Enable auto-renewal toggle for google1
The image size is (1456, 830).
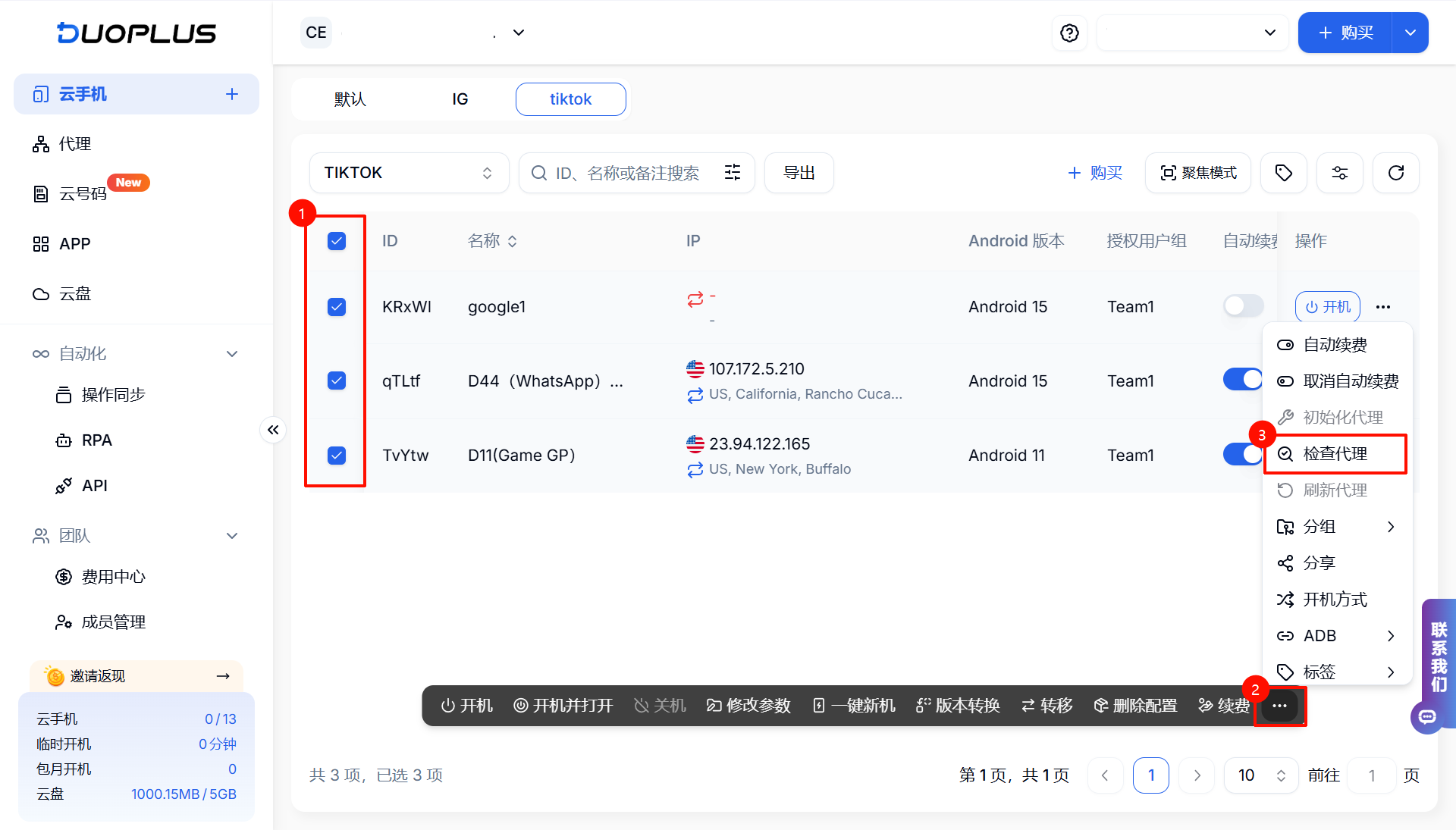coord(1243,306)
